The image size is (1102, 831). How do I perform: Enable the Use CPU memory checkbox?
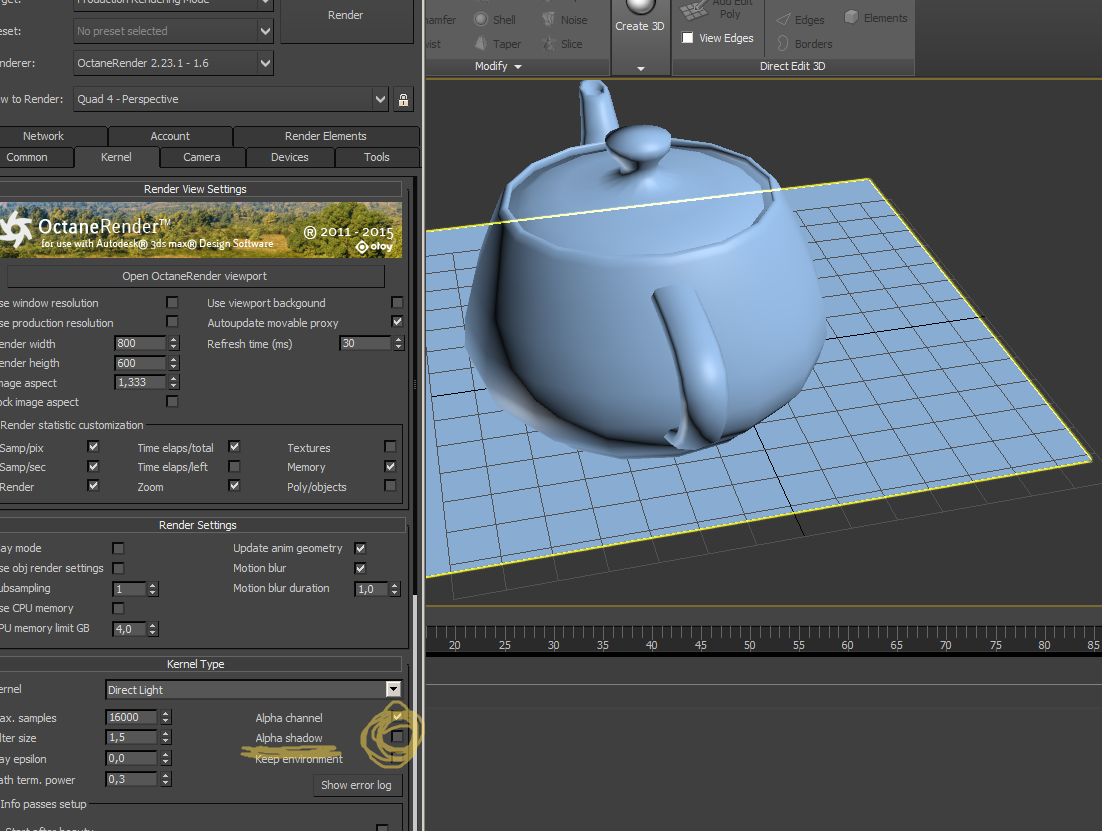click(x=118, y=608)
